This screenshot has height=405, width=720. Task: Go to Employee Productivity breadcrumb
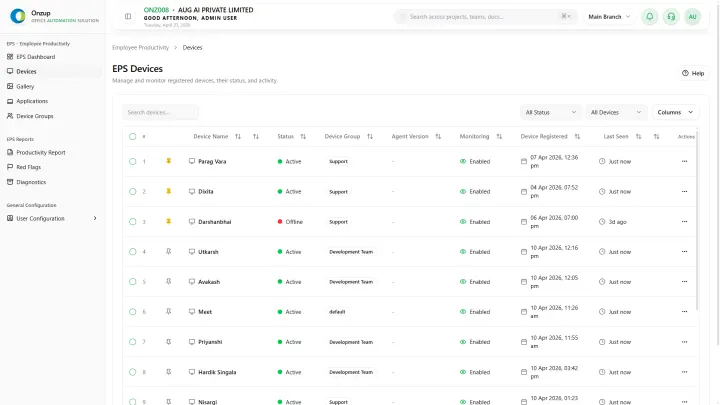tap(141, 48)
